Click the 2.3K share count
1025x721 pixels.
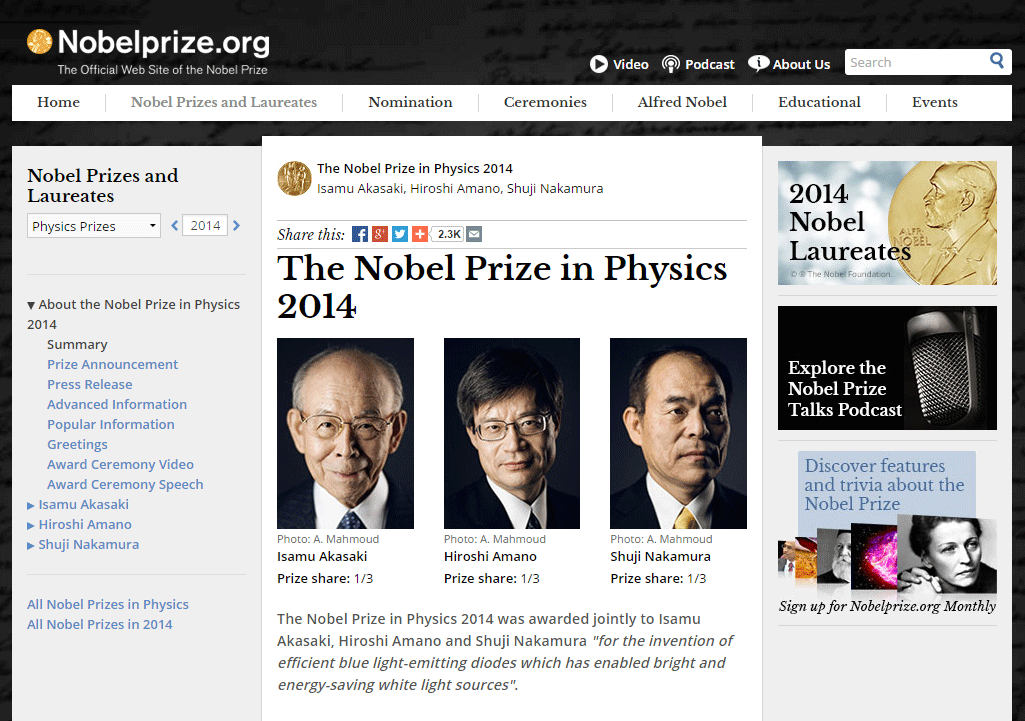pyautogui.click(x=449, y=234)
